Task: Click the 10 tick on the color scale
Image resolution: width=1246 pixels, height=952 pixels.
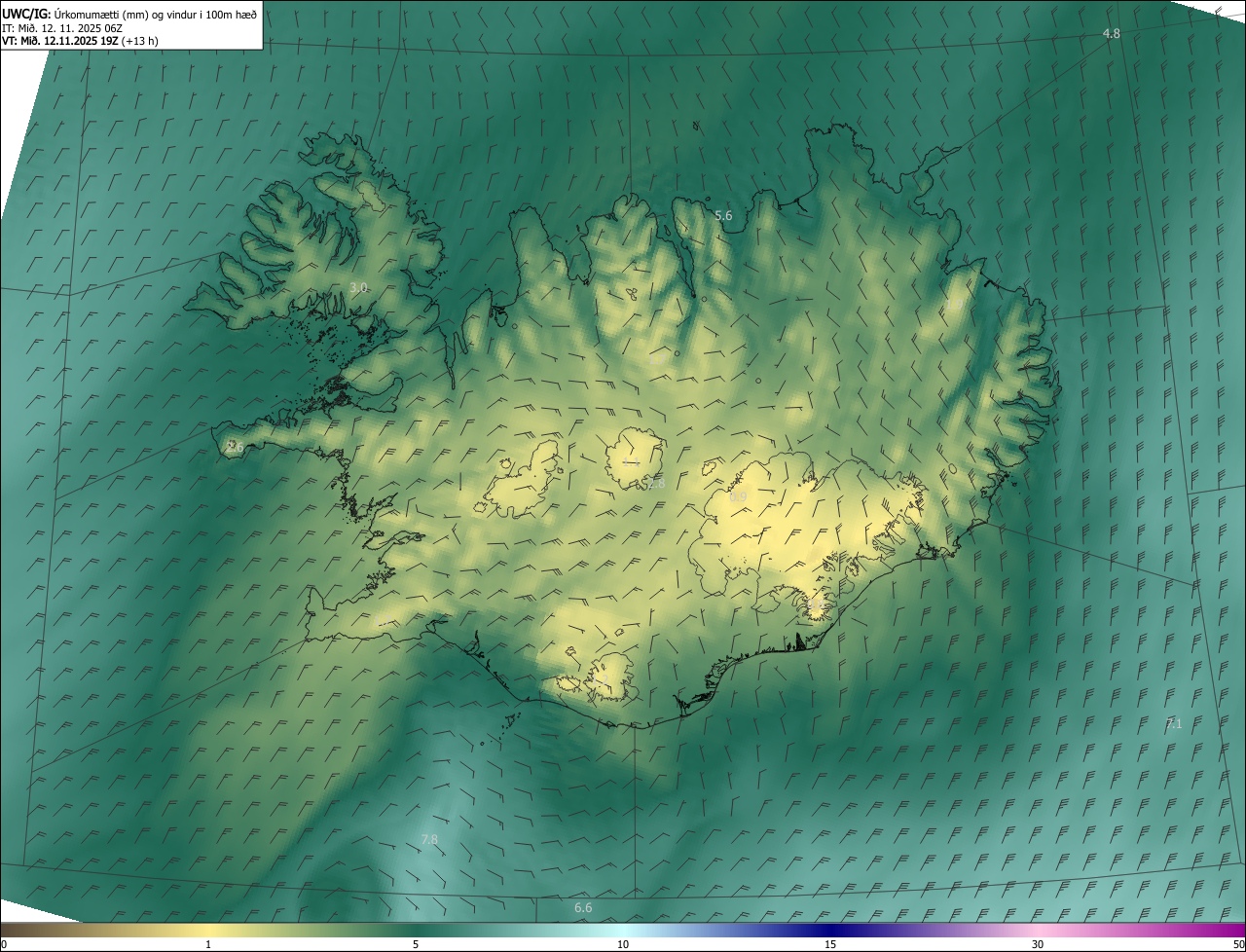Action: 623,944
